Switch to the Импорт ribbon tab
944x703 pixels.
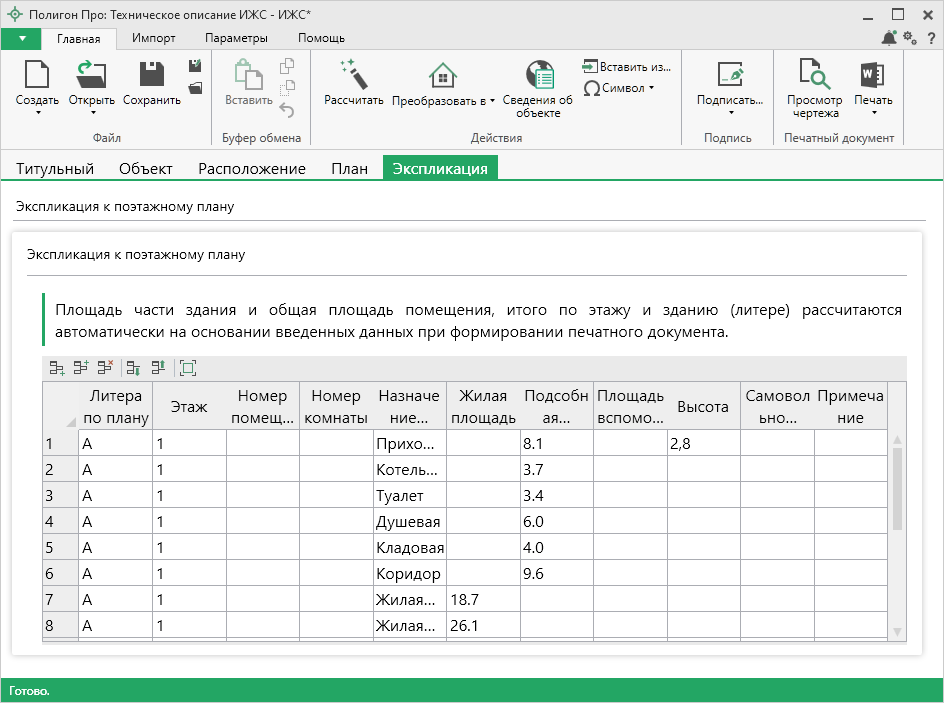pos(153,38)
